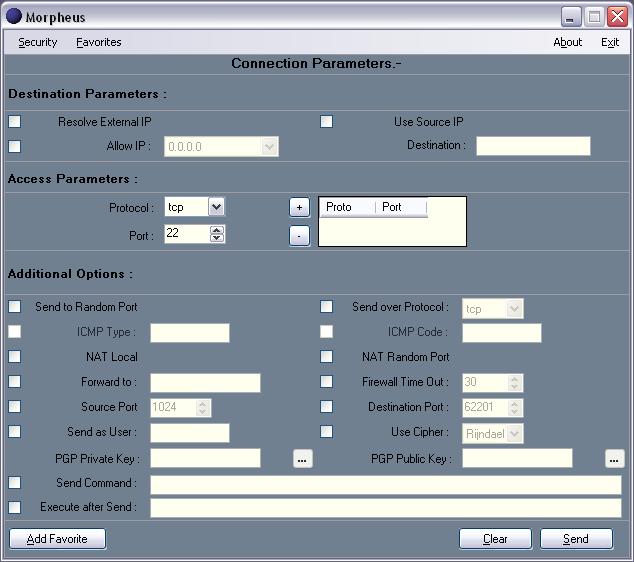Check the NAT Local option
Screen dimensions: 634x562
[15, 357]
